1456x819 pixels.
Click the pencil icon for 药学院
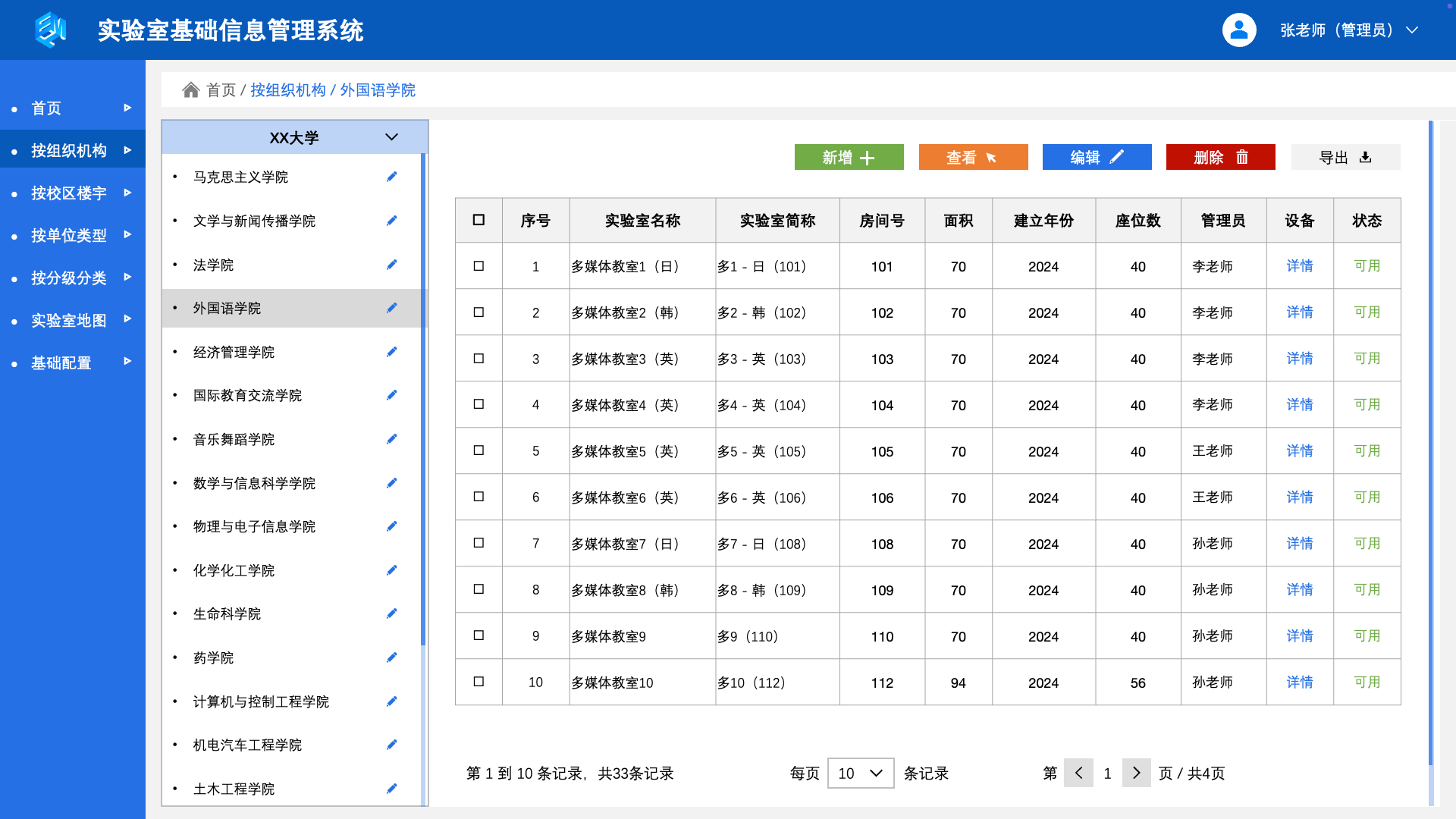pos(391,657)
